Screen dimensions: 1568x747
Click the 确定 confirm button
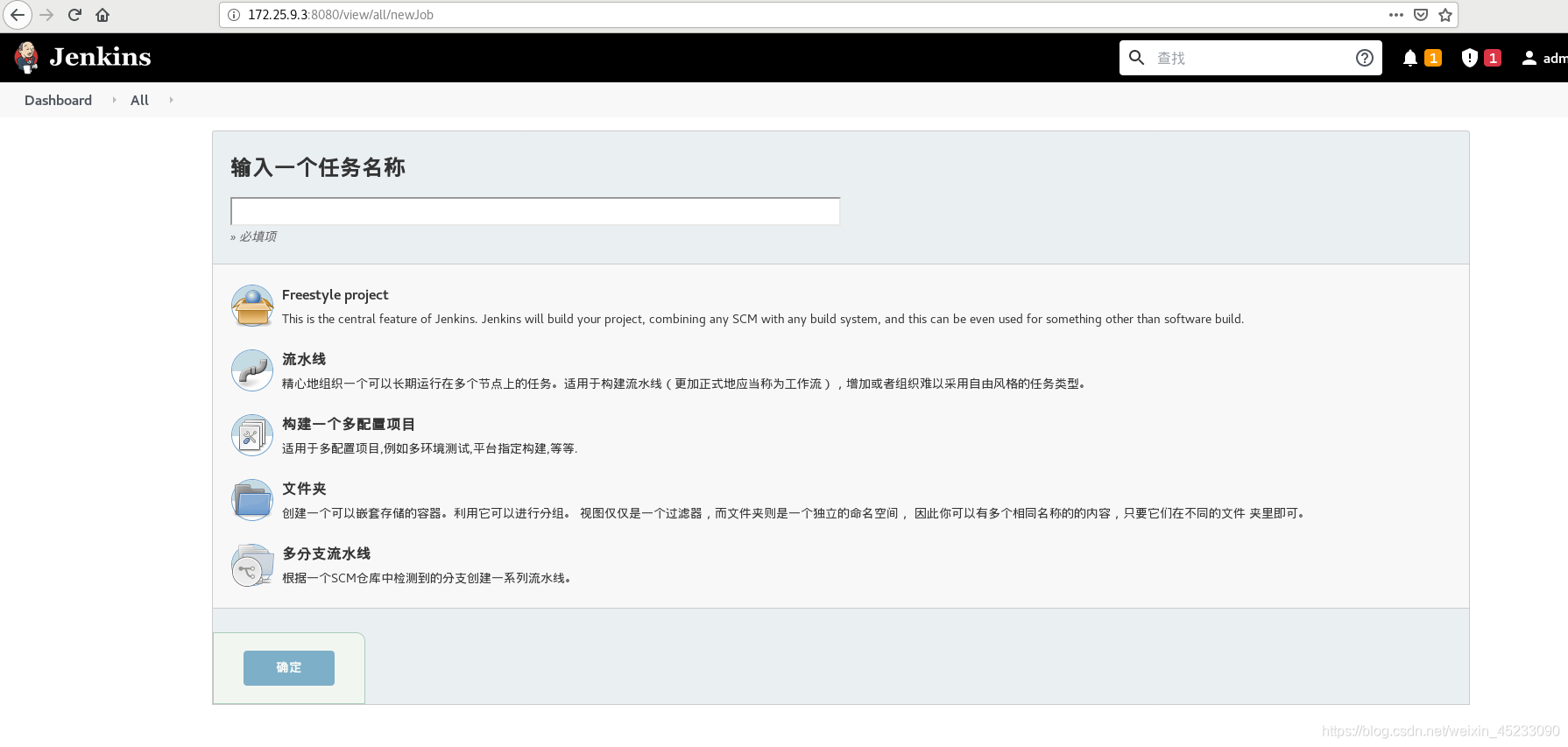click(289, 668)
